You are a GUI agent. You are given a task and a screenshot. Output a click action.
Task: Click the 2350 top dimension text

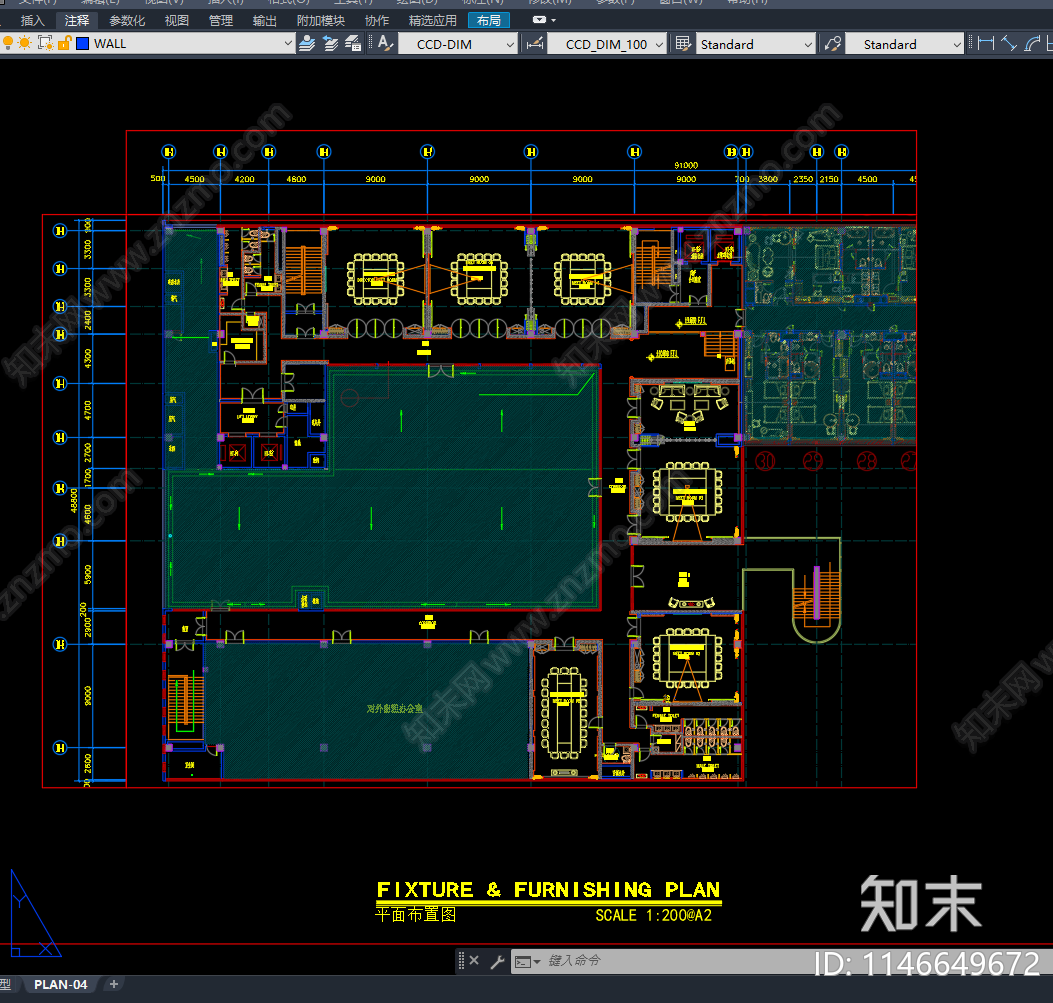[803, 179]
